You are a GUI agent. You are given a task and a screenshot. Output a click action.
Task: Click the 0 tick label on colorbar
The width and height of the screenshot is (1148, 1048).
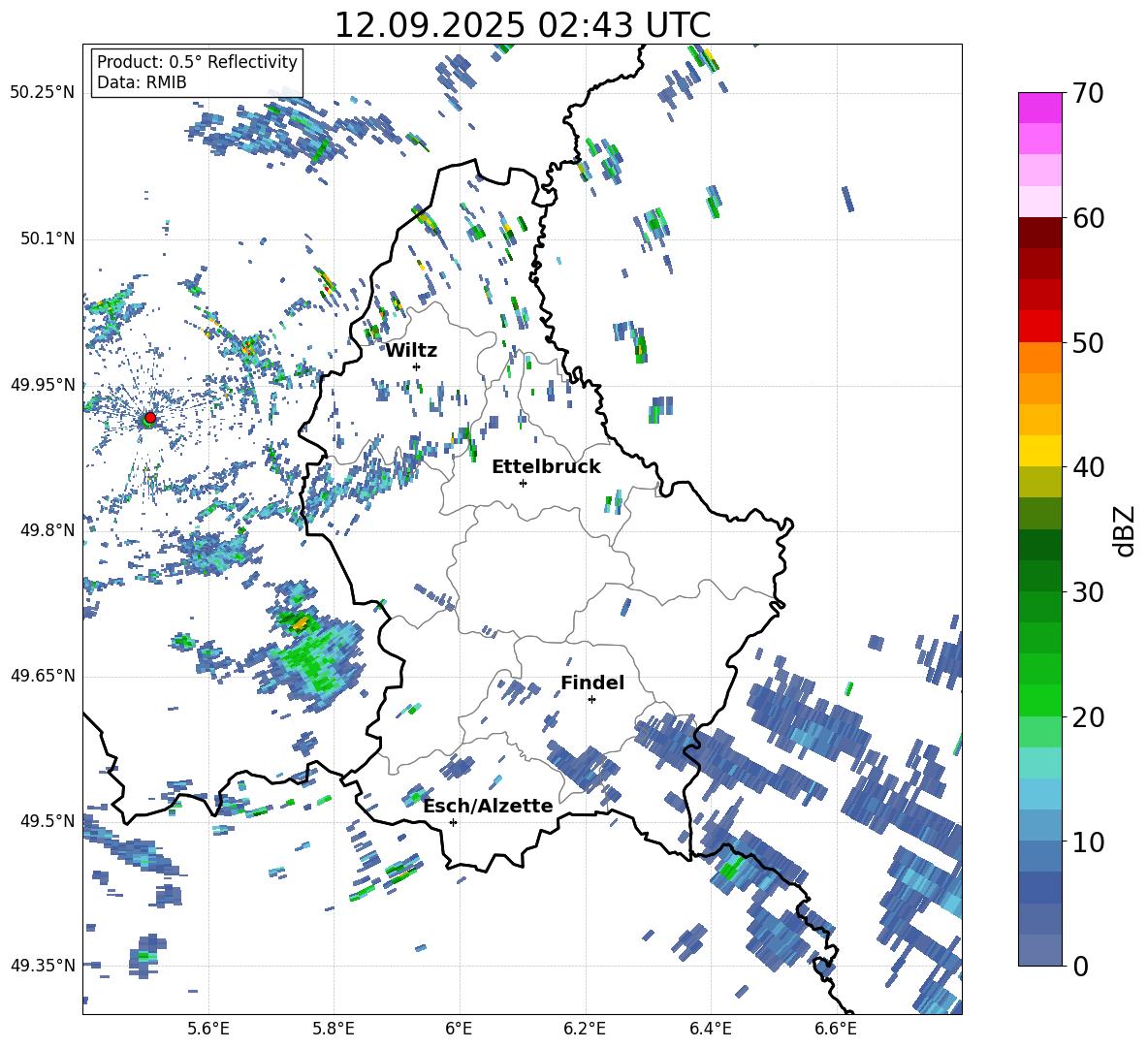pos(1080,966)
